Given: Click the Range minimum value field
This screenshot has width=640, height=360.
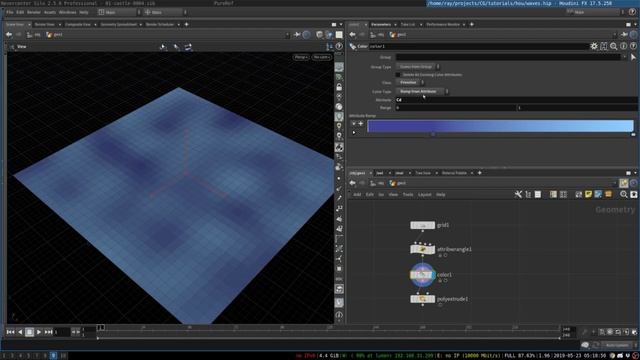Looking at the screenshot, I should point(456,108).
